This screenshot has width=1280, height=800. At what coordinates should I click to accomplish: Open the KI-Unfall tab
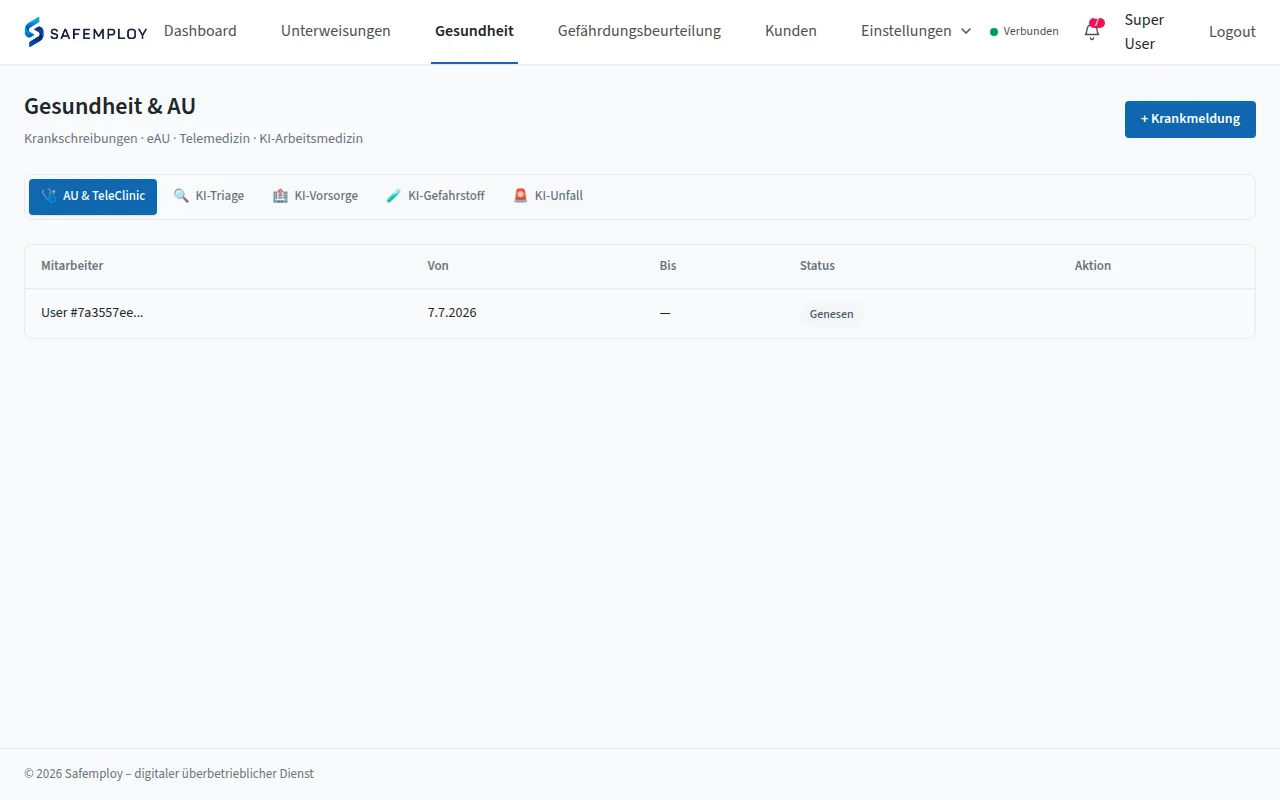pos(548,196)
